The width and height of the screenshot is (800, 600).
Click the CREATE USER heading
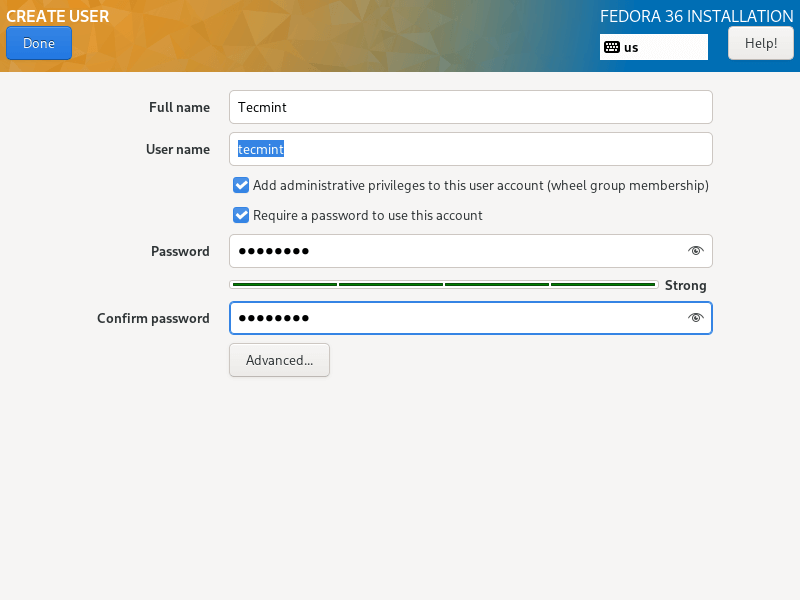[x=58, y=16]
